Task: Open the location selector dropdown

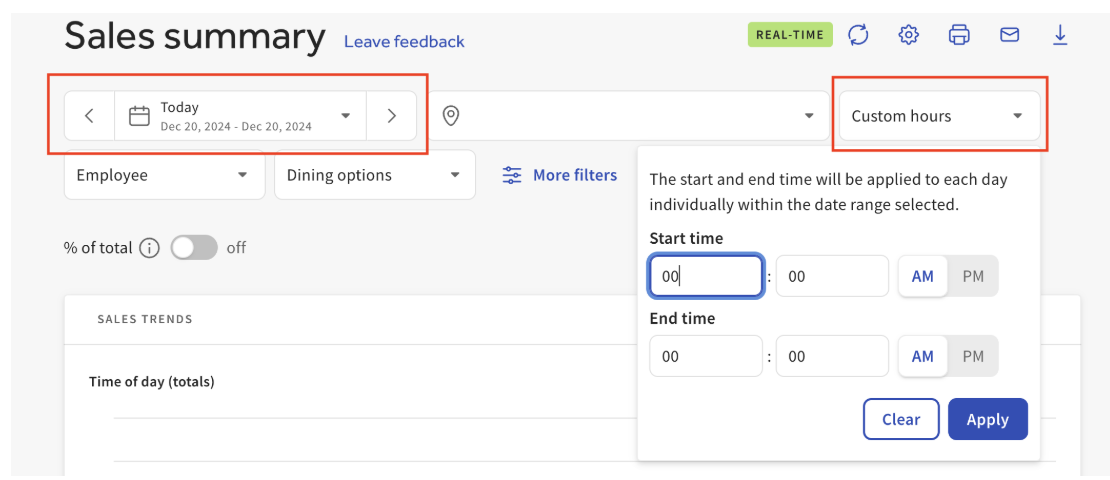Action: point(629,115)
